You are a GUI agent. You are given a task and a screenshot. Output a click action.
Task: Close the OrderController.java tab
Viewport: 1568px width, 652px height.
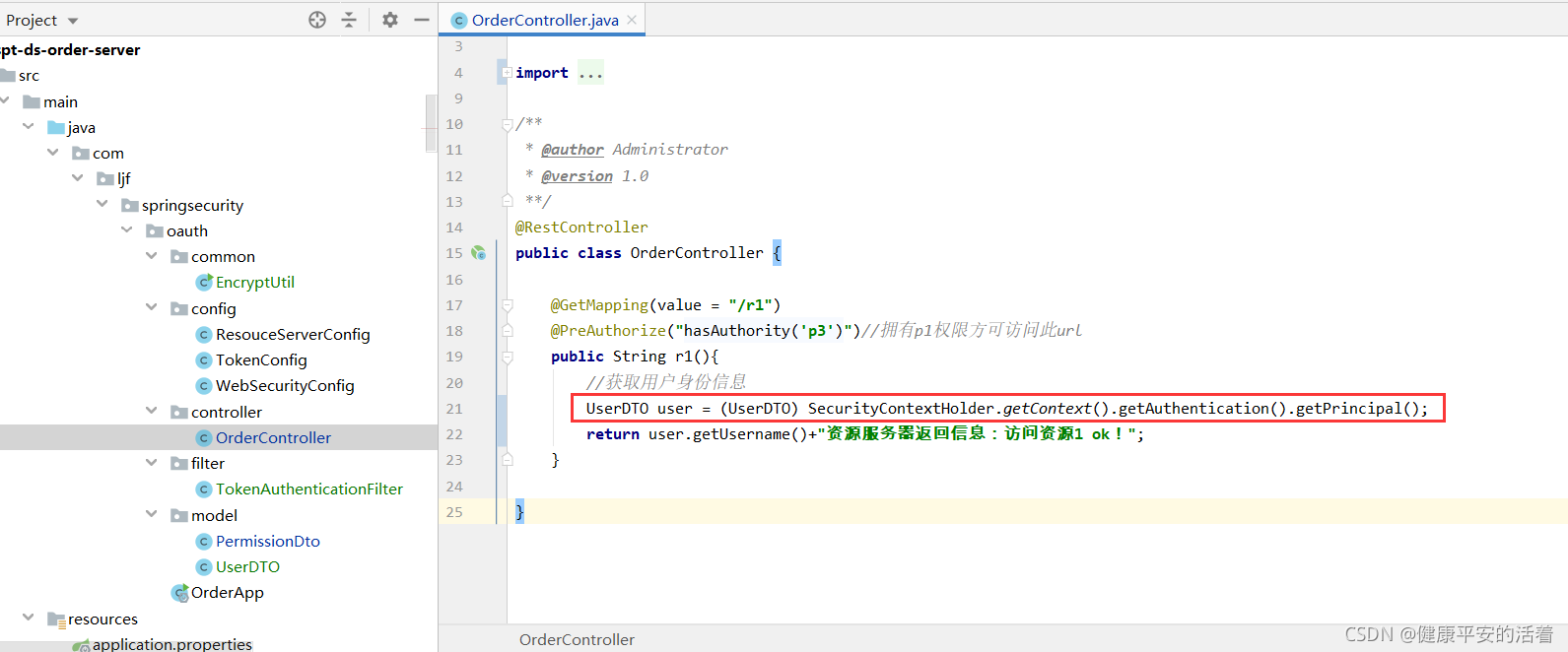click(632, 20)
